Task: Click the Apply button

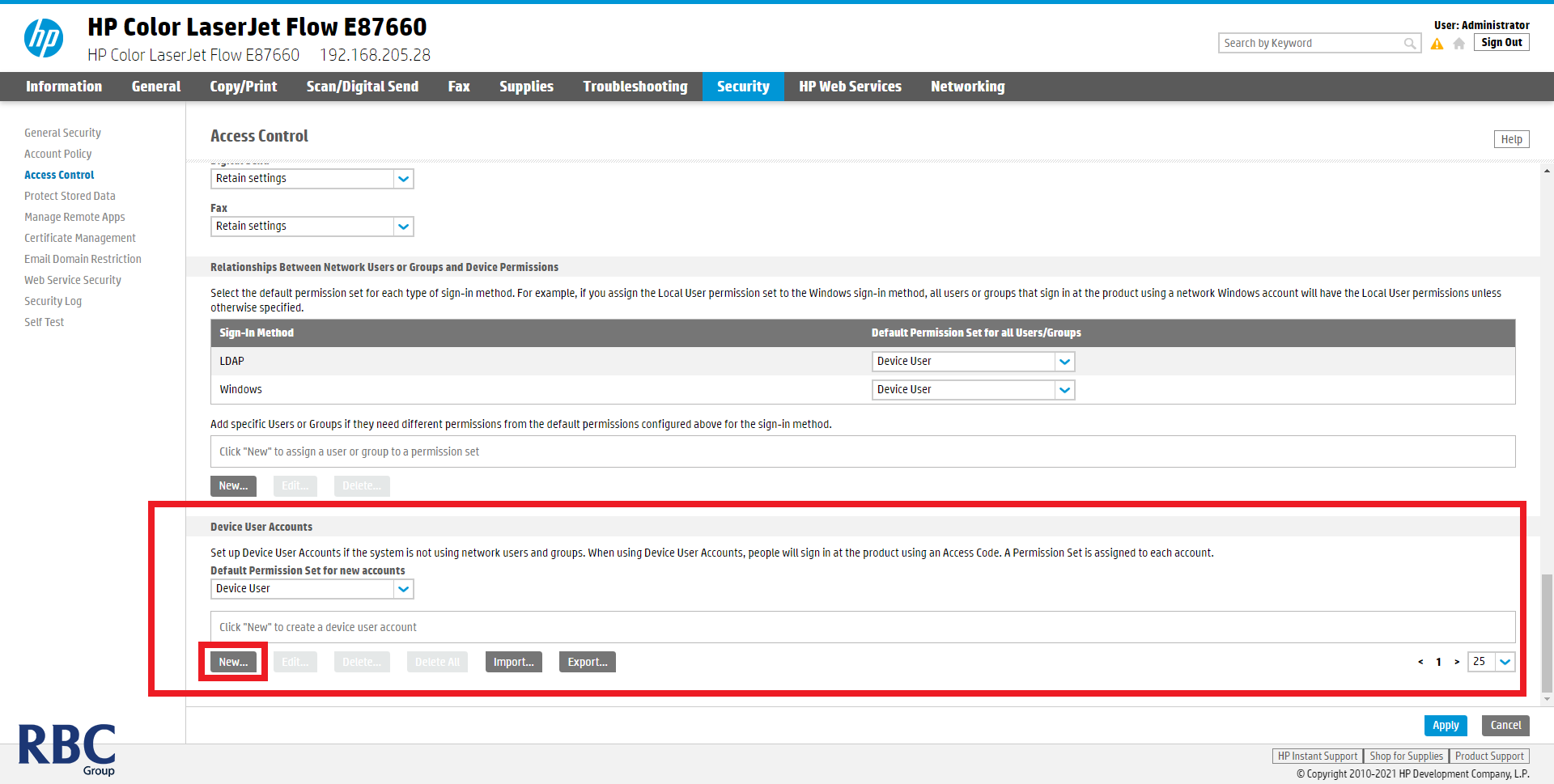Action: coord(1446,725)
